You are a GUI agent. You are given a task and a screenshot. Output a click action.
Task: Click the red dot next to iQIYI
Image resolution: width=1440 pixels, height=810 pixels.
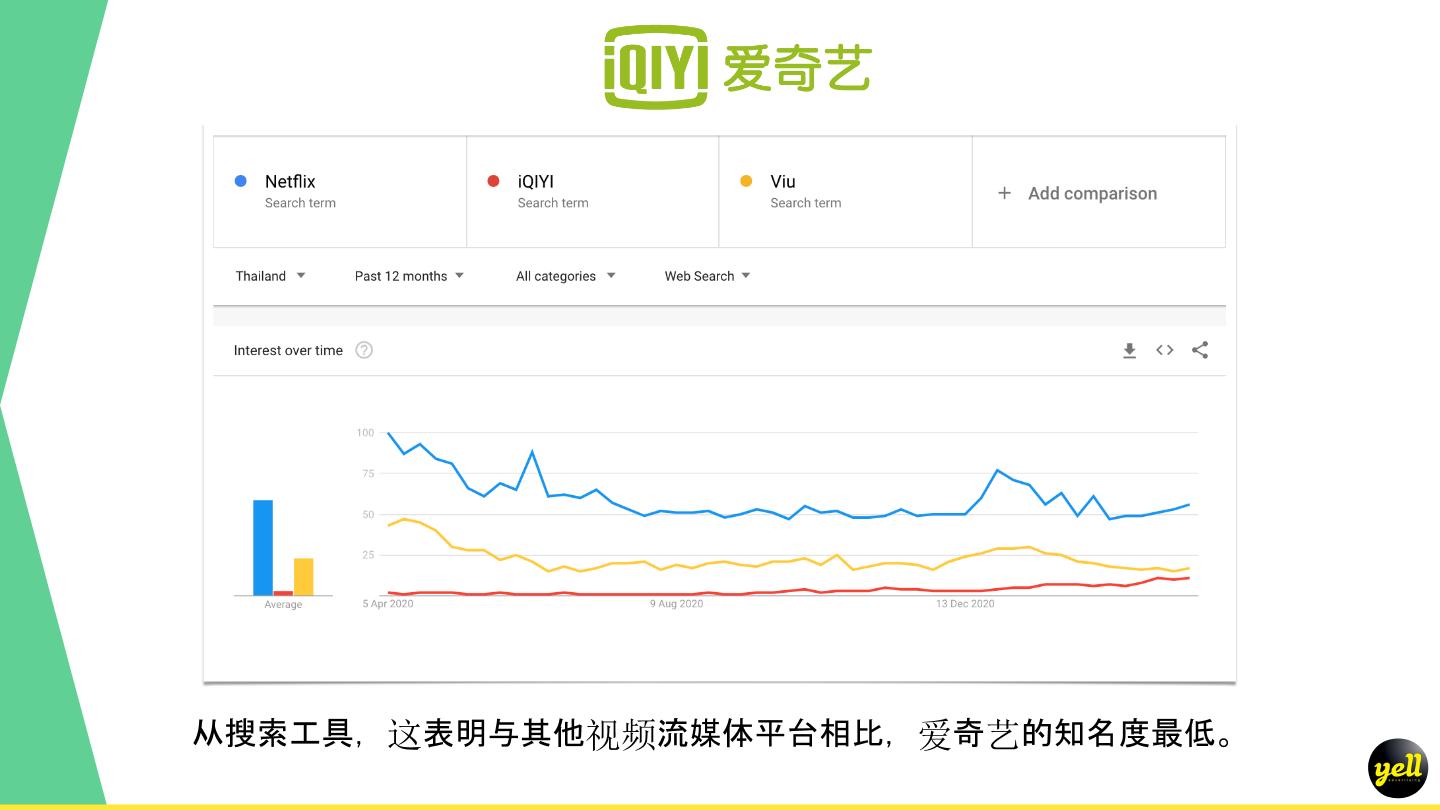pos(493,181)
